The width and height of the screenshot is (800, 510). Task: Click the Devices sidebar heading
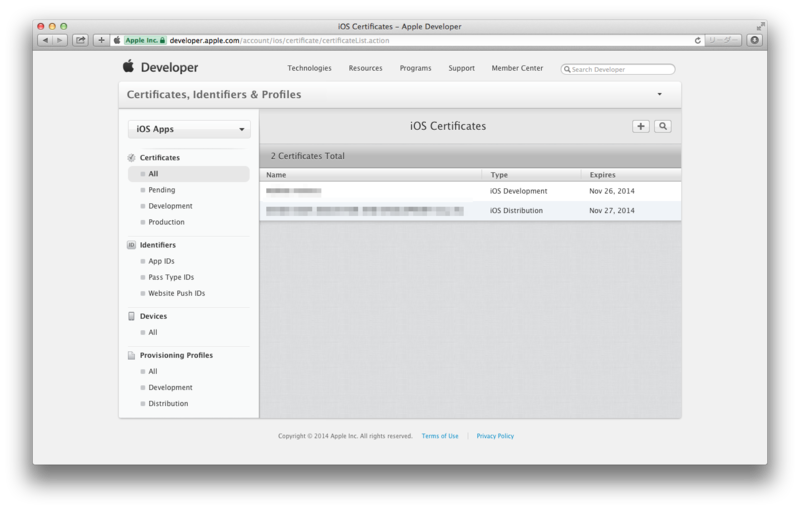pos(153,316)
